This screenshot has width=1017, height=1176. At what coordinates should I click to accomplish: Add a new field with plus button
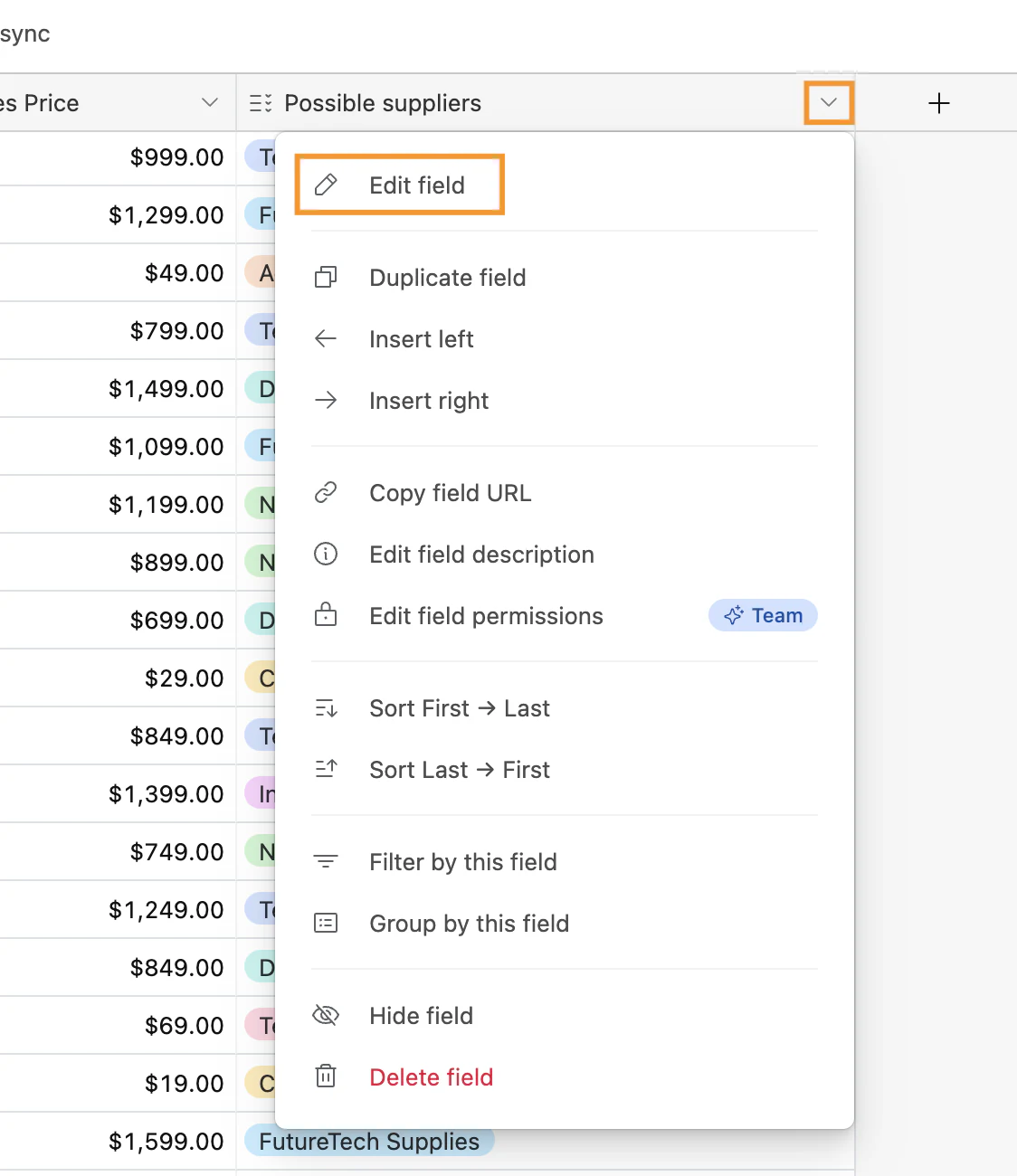(939, 103)
